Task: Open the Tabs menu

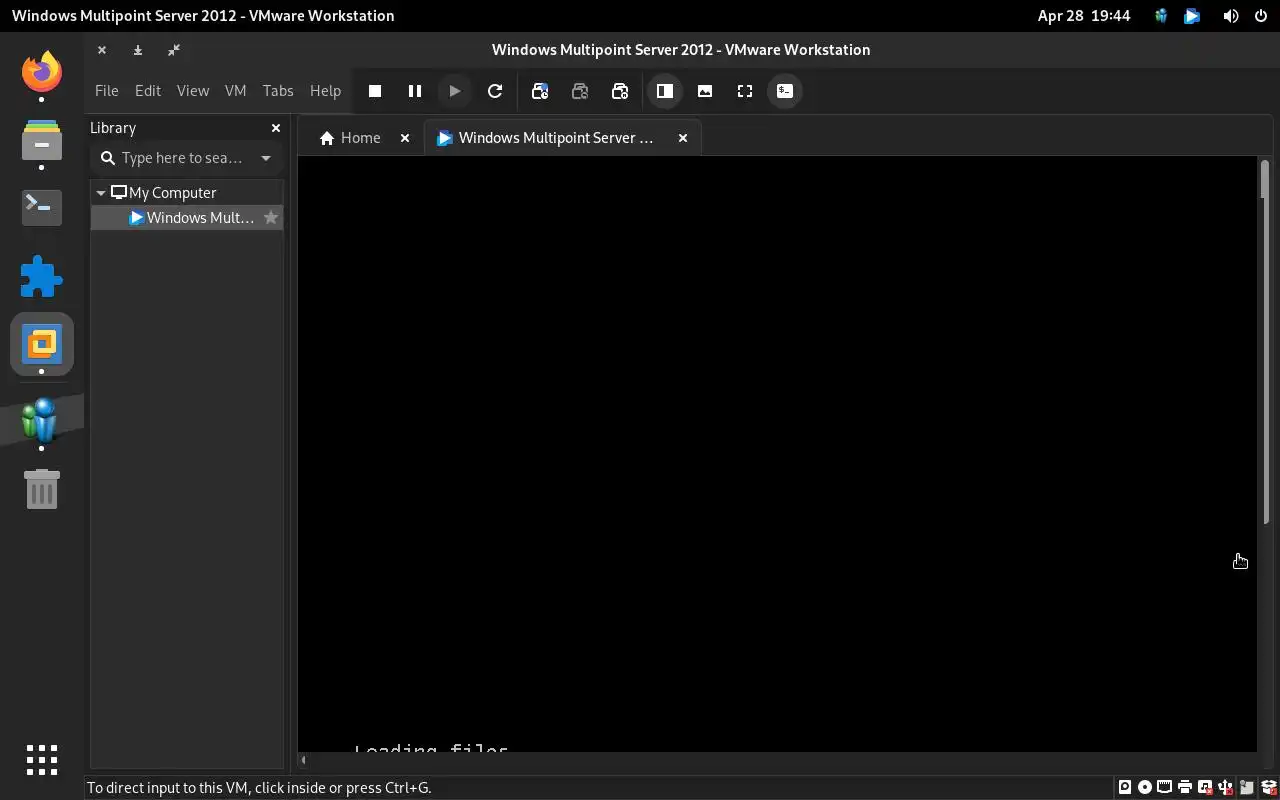Action: pyautogui.click(x=278, y=90)
